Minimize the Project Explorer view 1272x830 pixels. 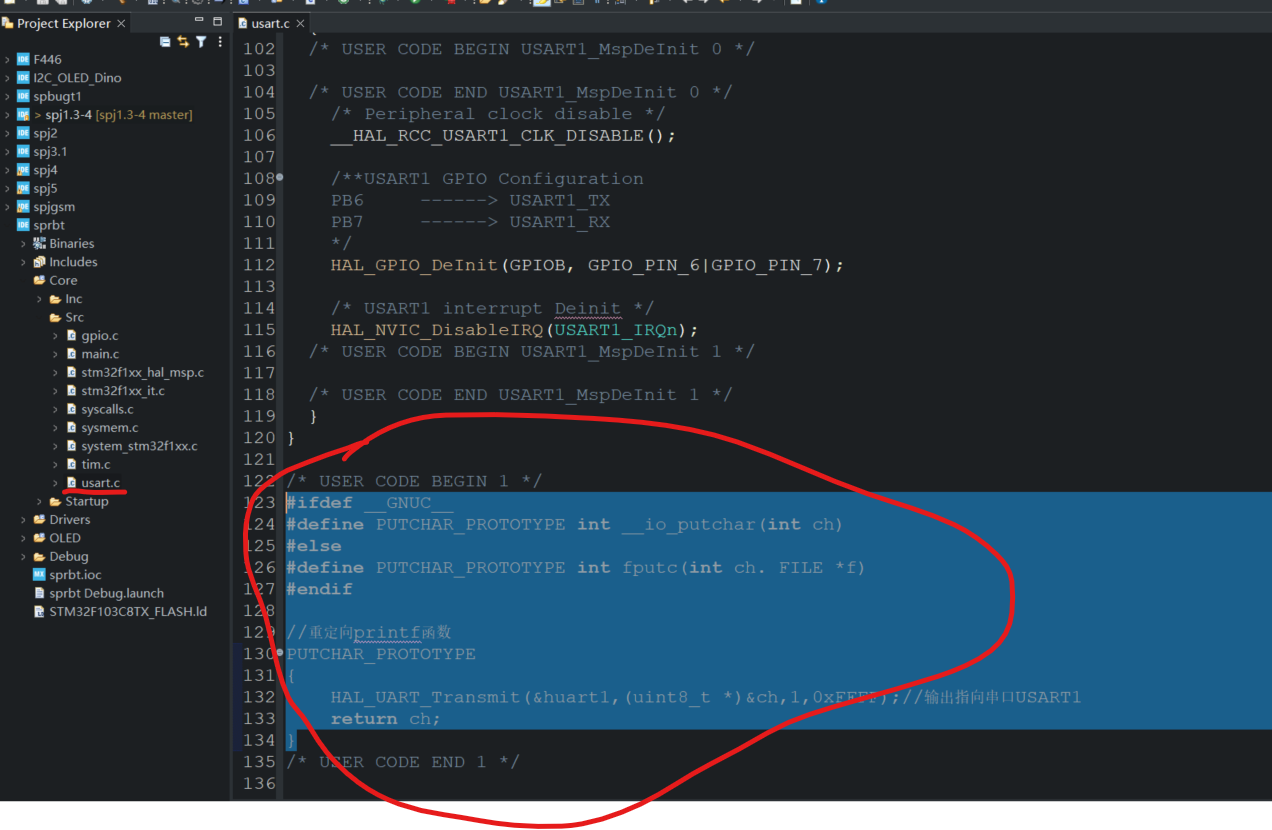198,21
